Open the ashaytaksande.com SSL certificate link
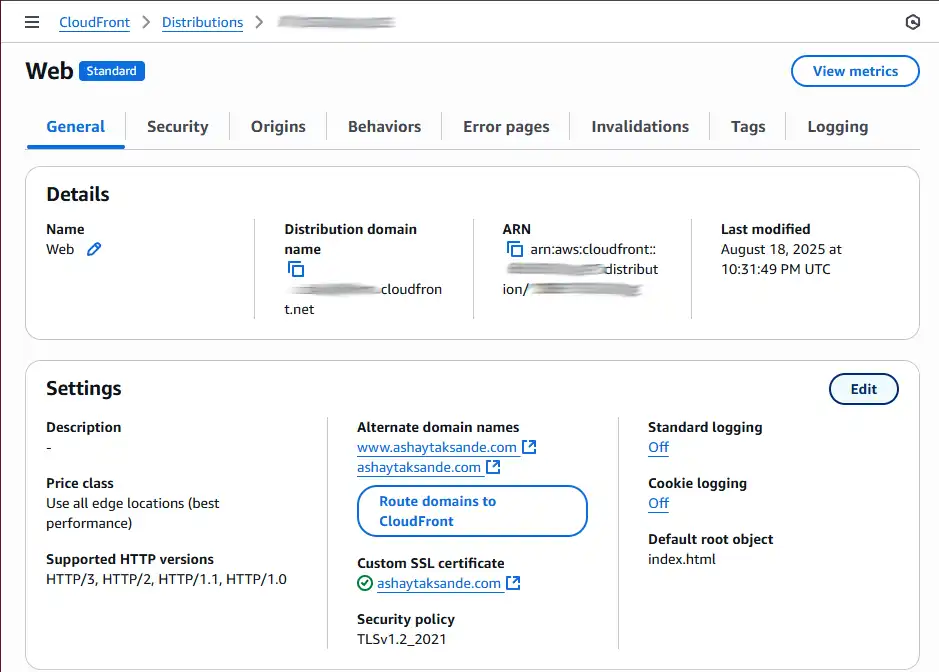The image size is (939, 672). 438,583
